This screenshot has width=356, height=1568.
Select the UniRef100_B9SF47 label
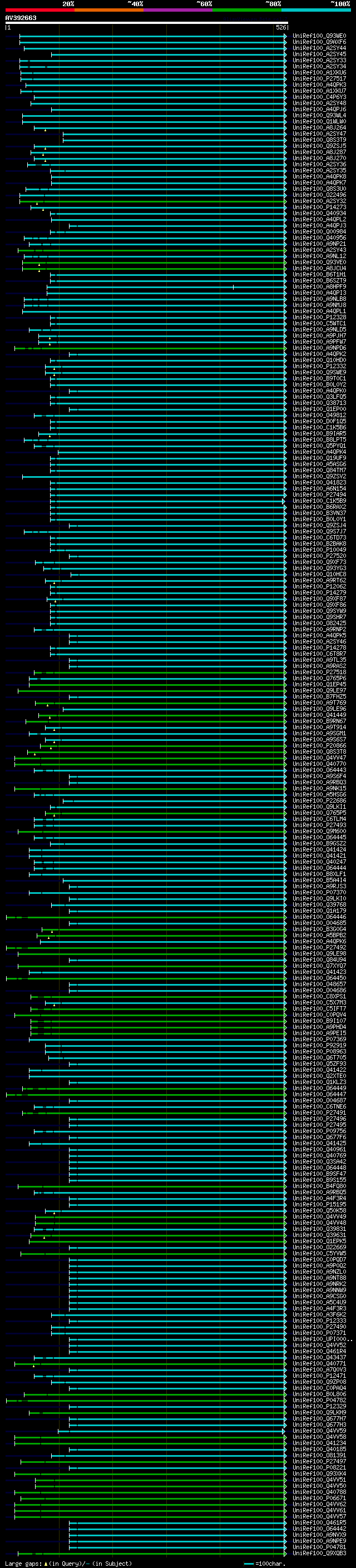click(319, 1174)
